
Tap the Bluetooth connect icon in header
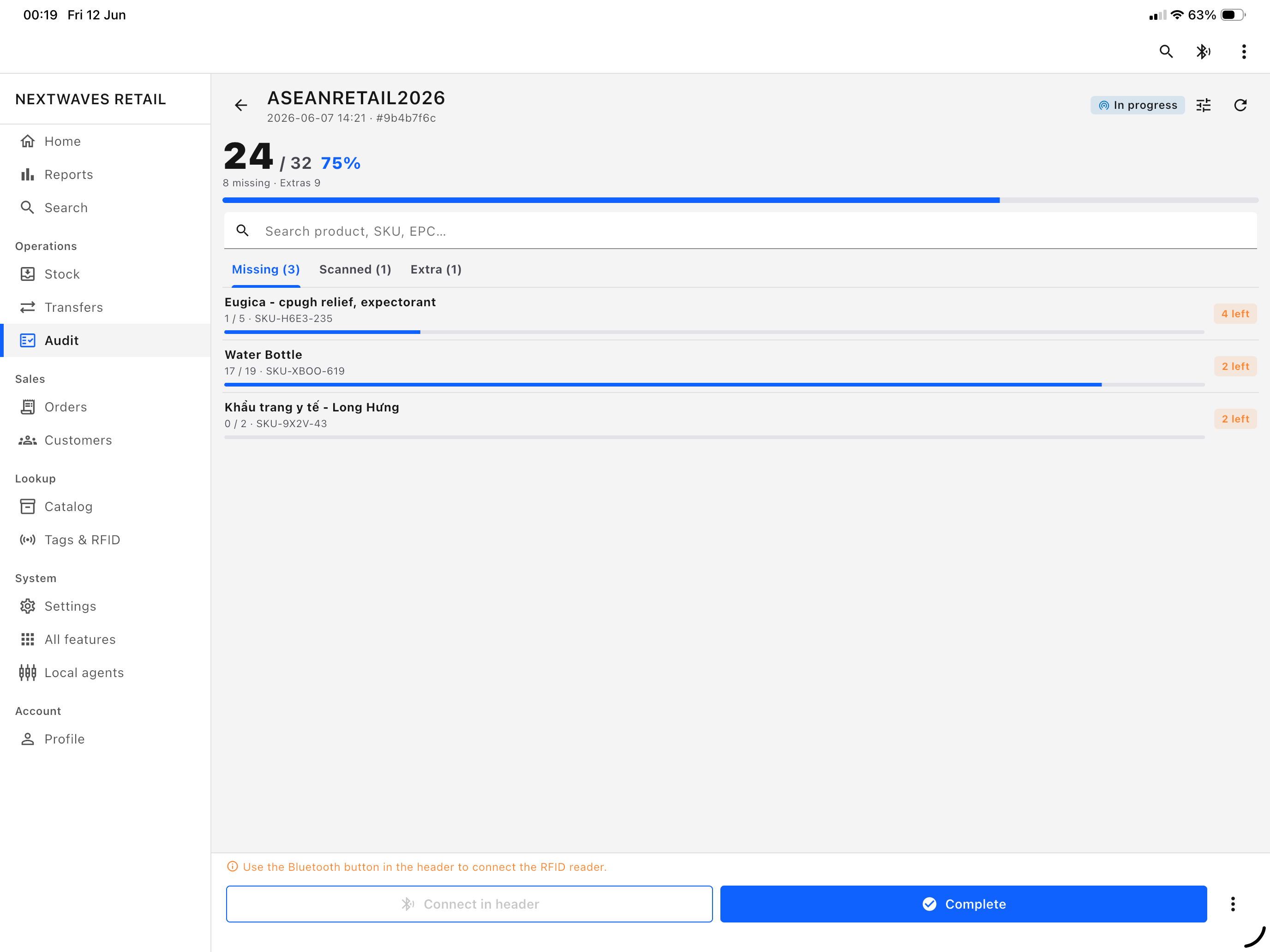click(x=1204, y=52)
